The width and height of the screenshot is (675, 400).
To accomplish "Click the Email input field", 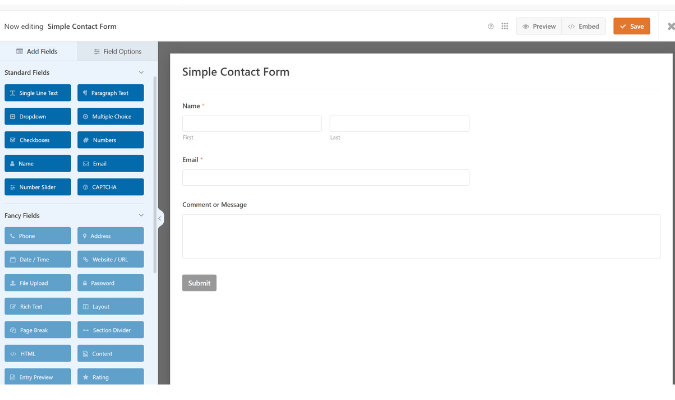I will pyautogui.click(x=326, y=177).
